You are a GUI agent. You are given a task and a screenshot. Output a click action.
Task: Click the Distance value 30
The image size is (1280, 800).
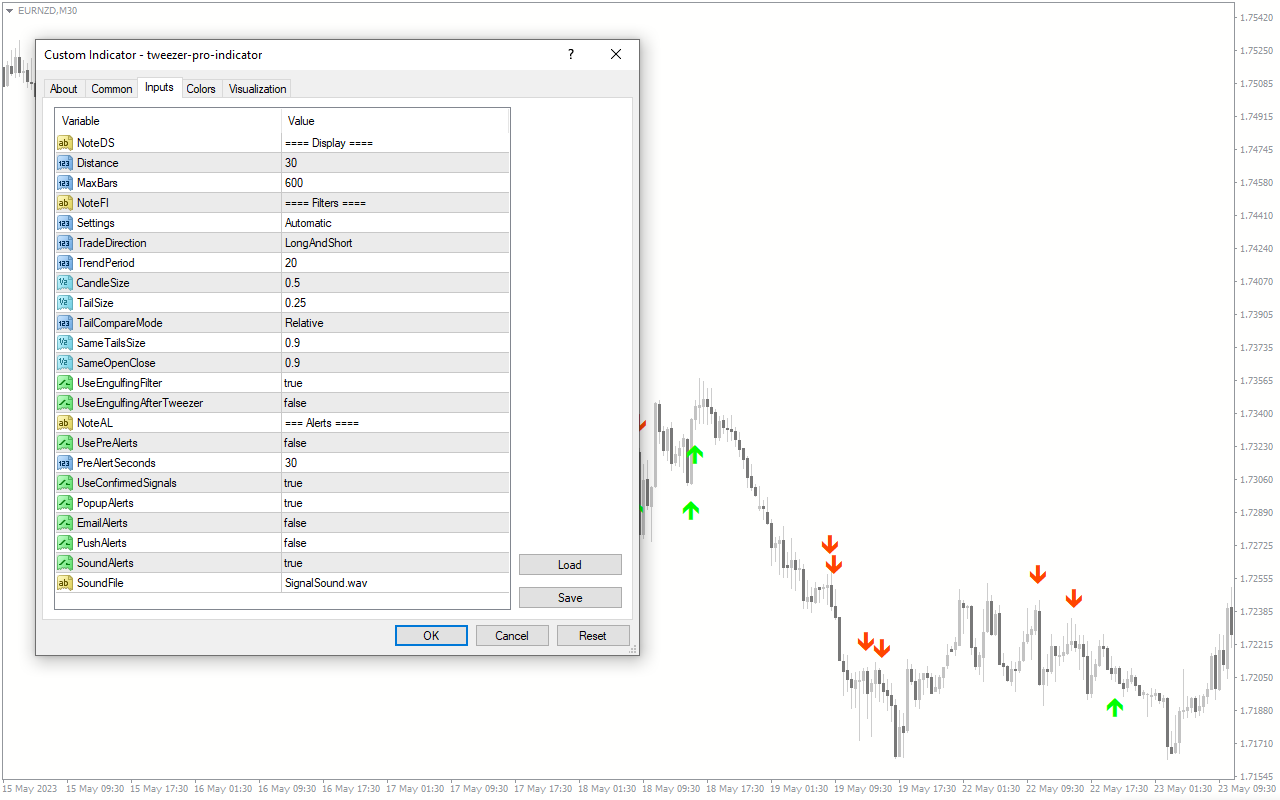(x=291, y=163)
